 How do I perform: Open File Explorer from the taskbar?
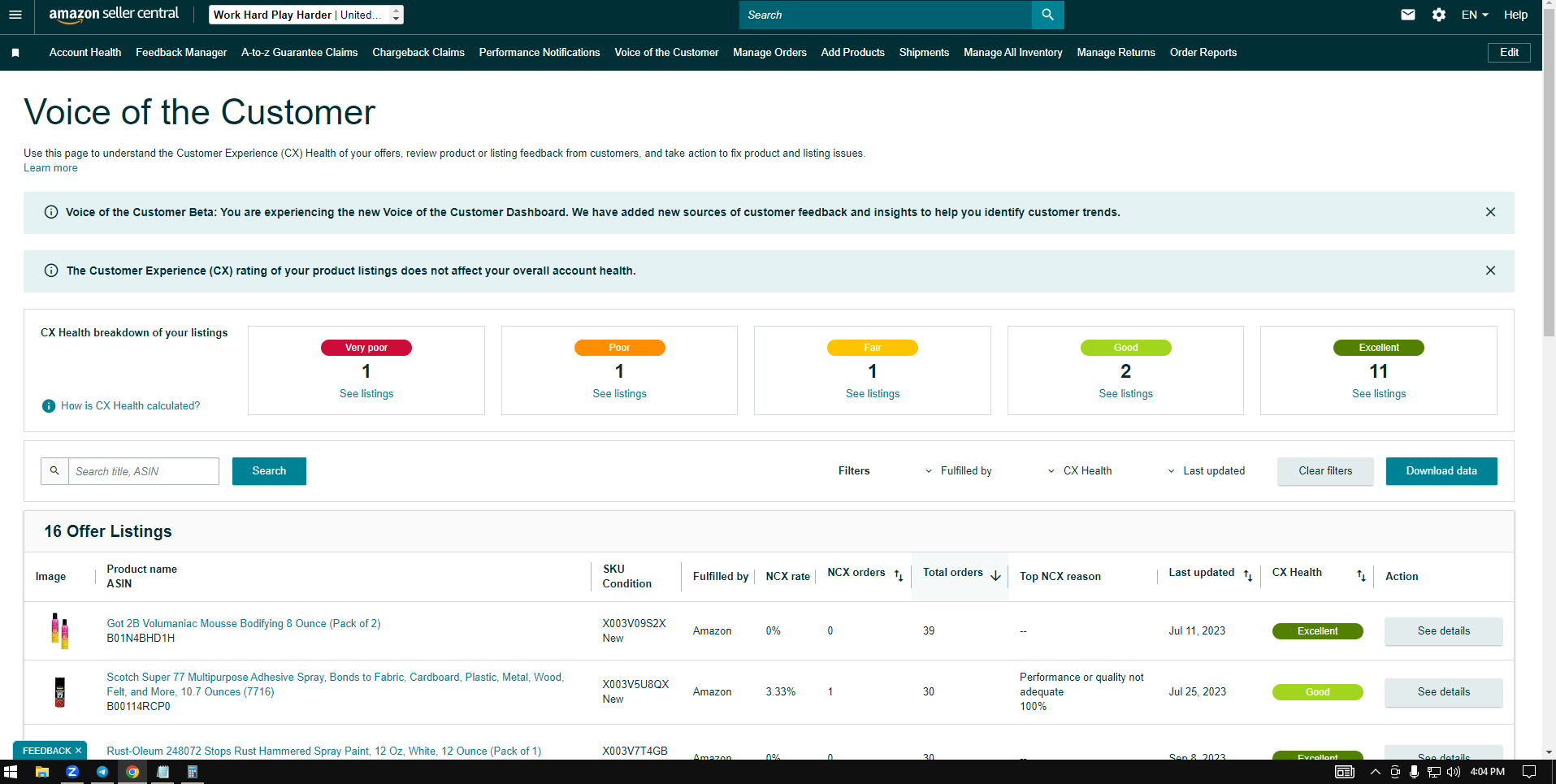[42, 772]
